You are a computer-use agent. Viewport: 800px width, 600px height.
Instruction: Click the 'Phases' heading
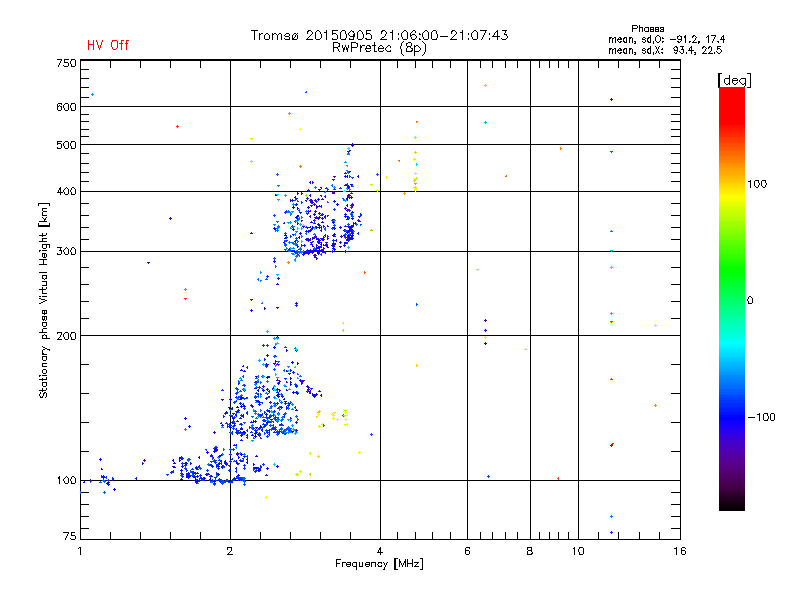coord(647,29)
